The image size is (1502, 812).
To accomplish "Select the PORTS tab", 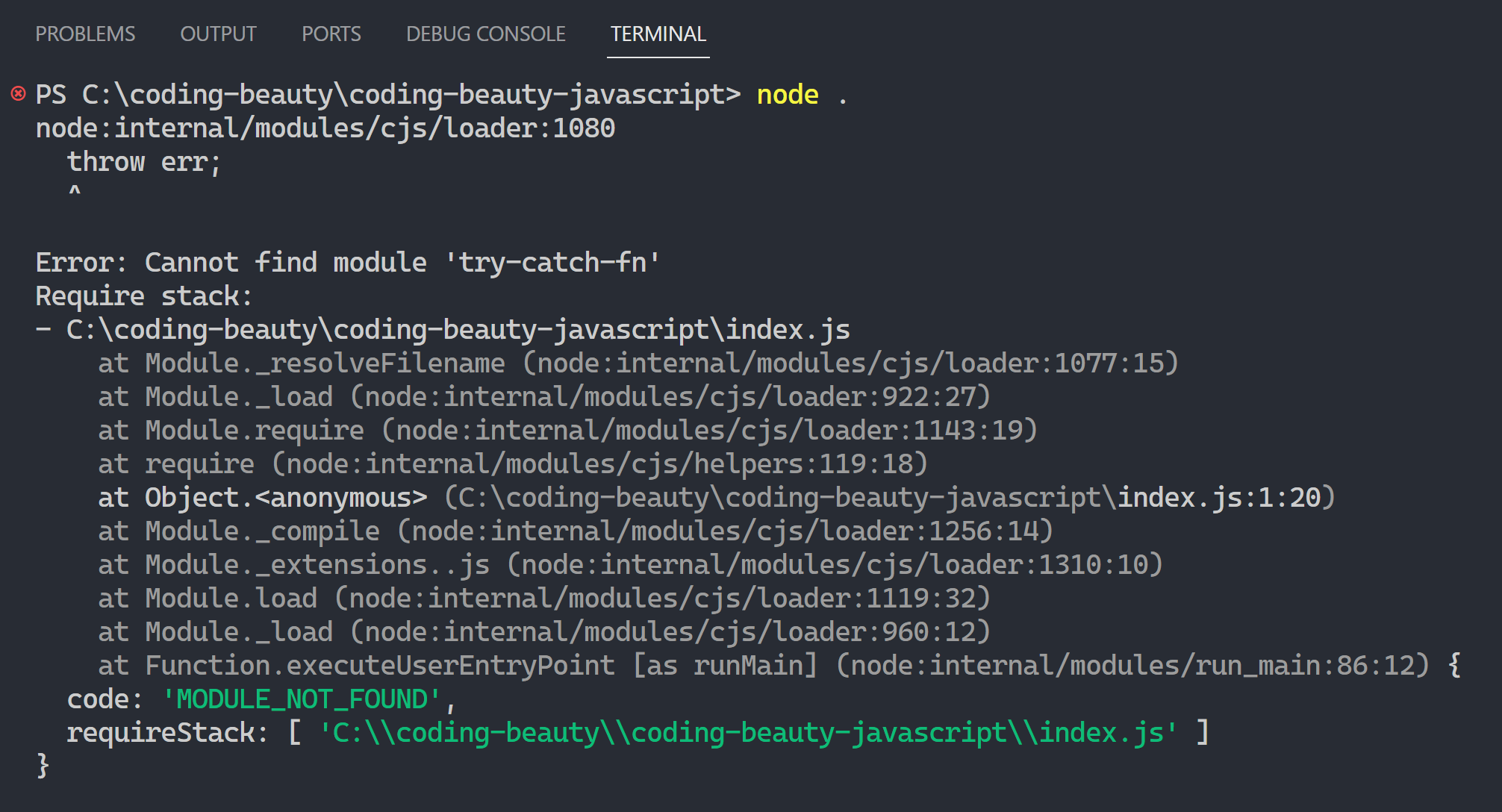I will click(331, 34).
